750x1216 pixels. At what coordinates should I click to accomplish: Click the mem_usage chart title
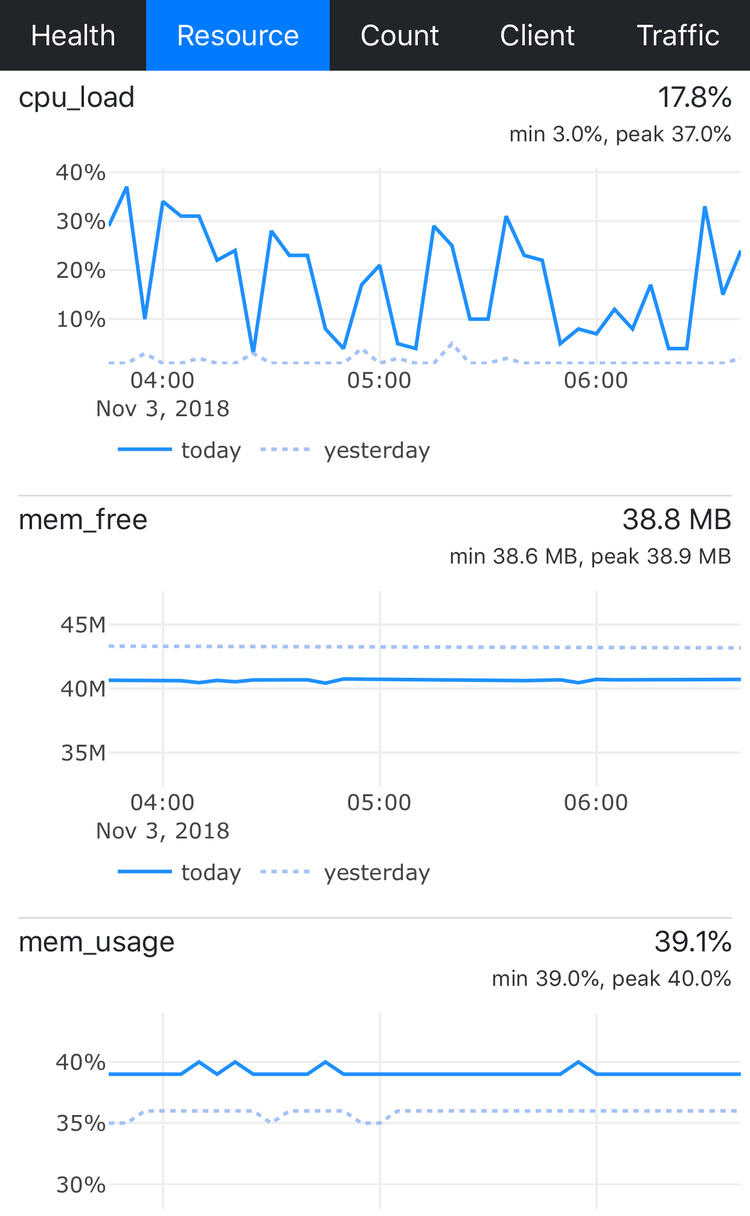pos(97,942)
